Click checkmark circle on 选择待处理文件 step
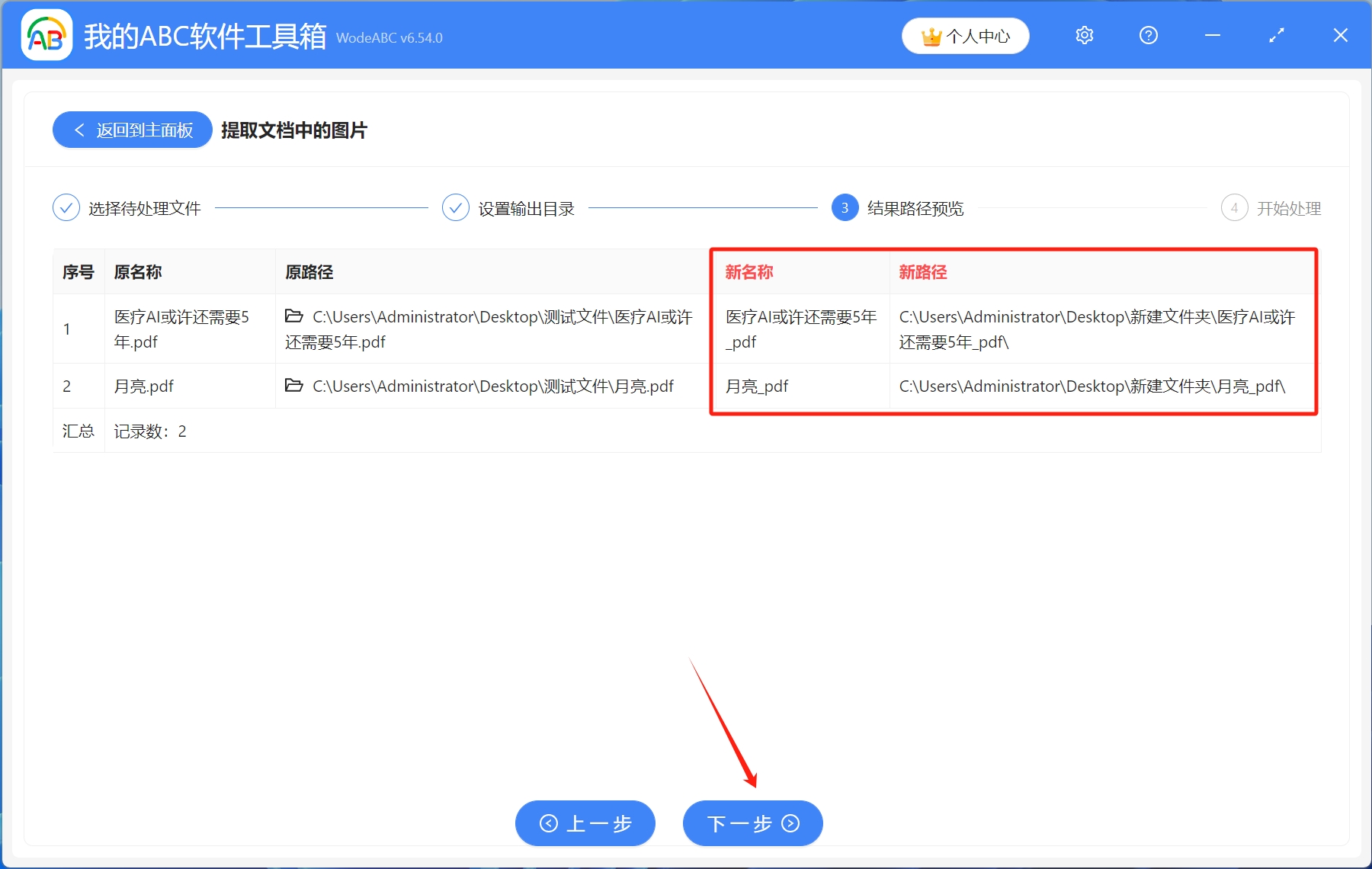1372x869 pixels. pyautogui.click(x=67, y=207)
